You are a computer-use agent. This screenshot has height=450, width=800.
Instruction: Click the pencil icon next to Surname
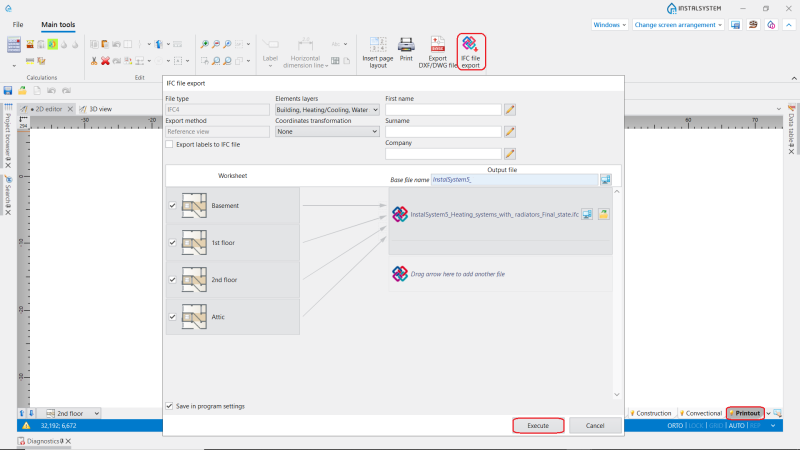(x=510, y=132)
